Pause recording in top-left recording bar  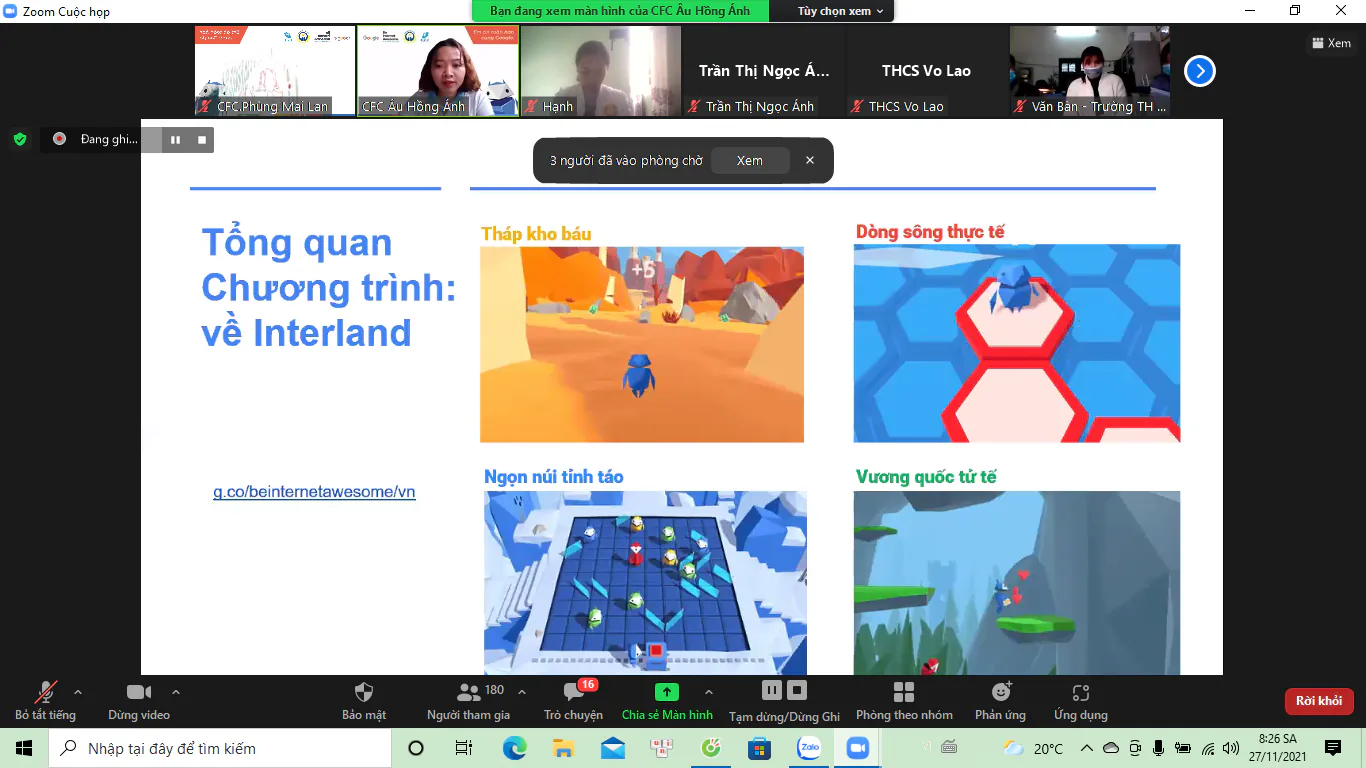tap(175, 140)
